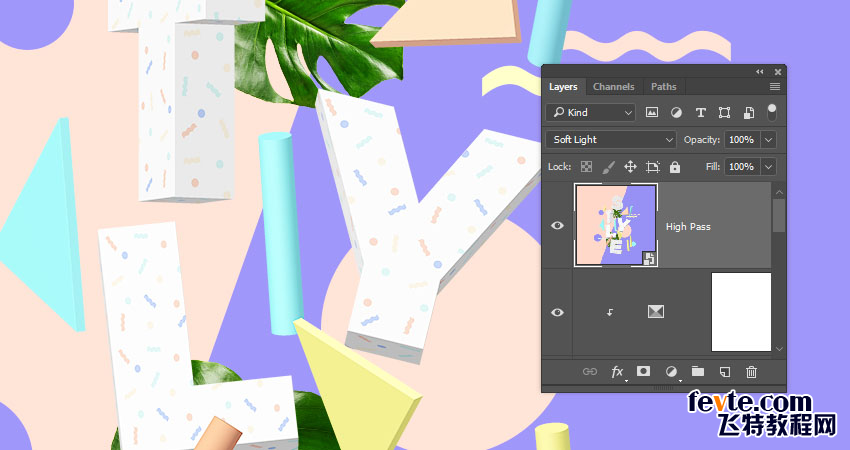850x450 pixels.
Task: Expand the Opacity slider dropdown arrow
Action: coord(768,140)
